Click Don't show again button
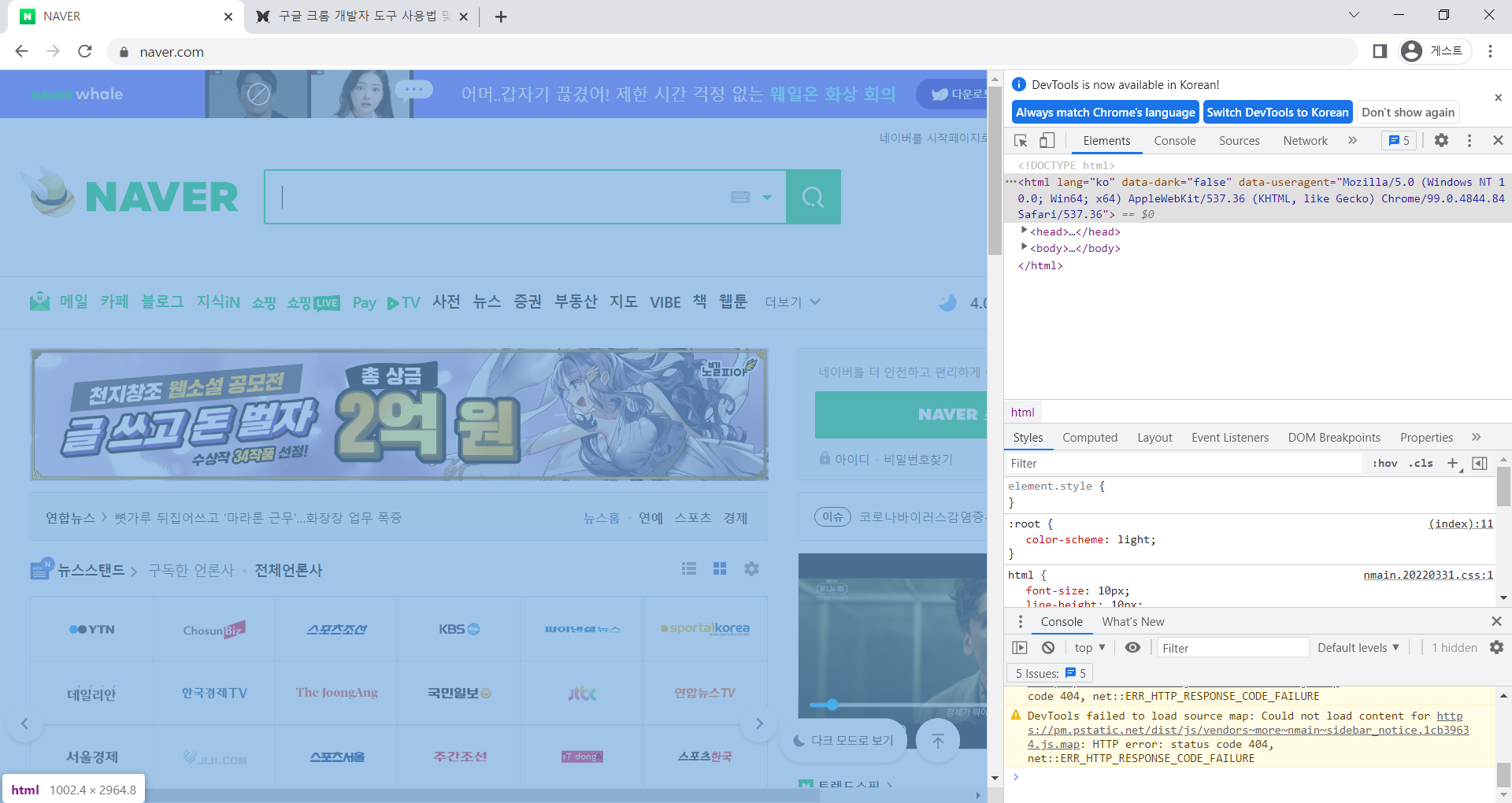 click(1408, 113)
